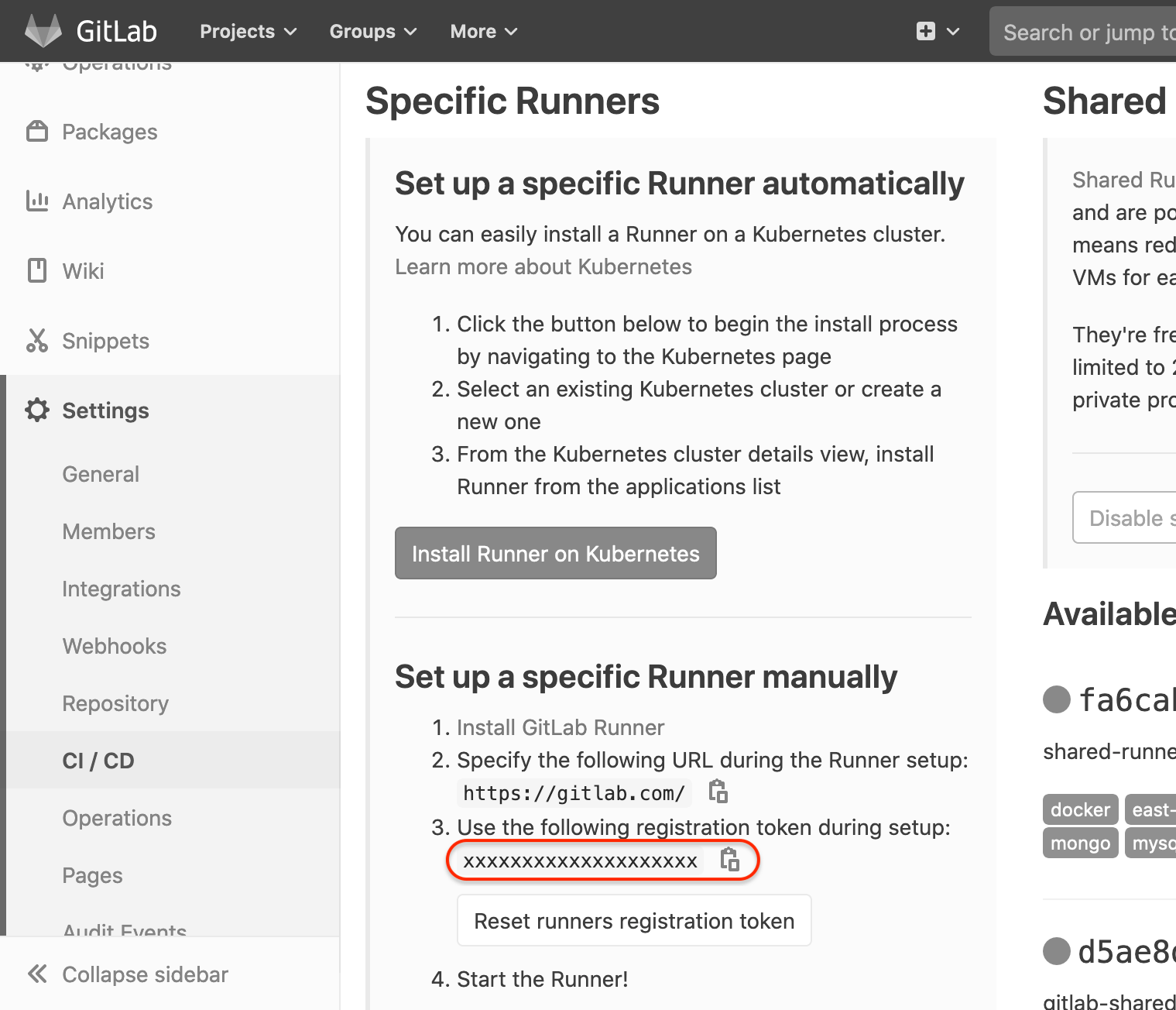Click the grey status dot beside runner fa6ca
The width and height of the screenshot is (1176, 1010).
pos(1056,699)
